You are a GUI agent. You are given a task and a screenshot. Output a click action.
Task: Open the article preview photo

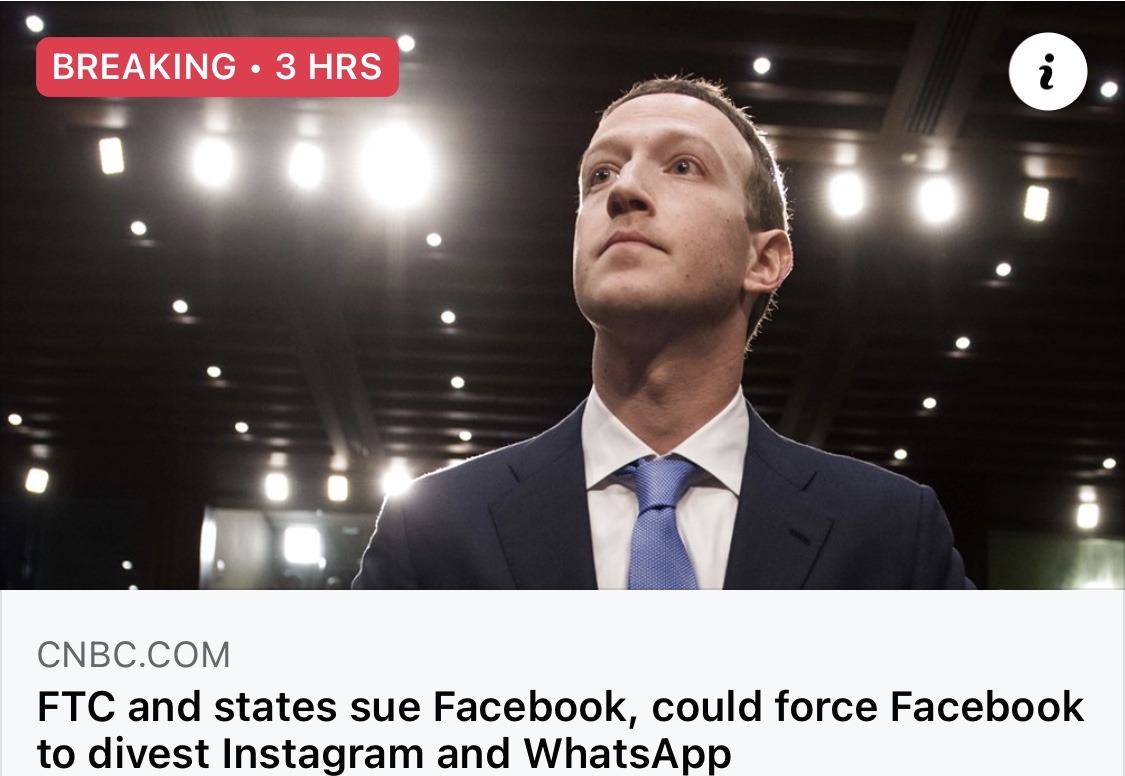tap(562, 295)
